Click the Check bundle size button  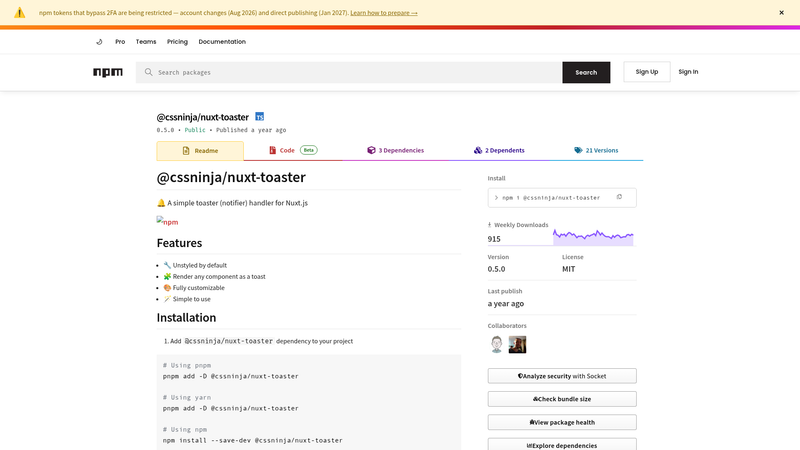point(562,399)
